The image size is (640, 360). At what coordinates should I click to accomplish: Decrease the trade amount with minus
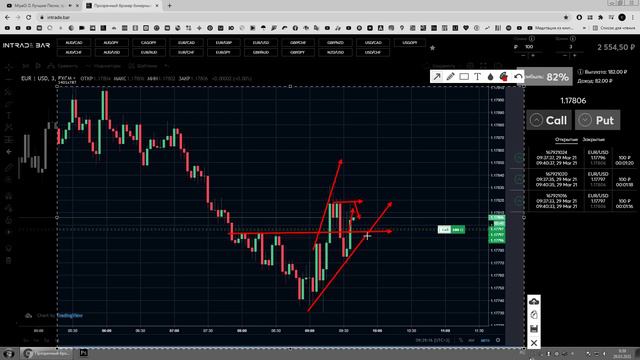tap(524, 55)
